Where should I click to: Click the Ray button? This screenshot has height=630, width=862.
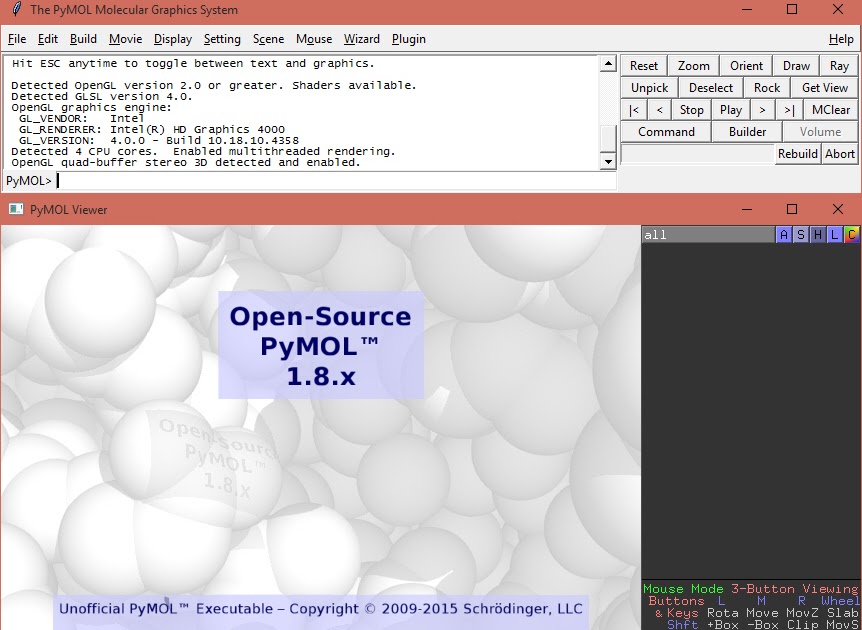pos(839,66)
